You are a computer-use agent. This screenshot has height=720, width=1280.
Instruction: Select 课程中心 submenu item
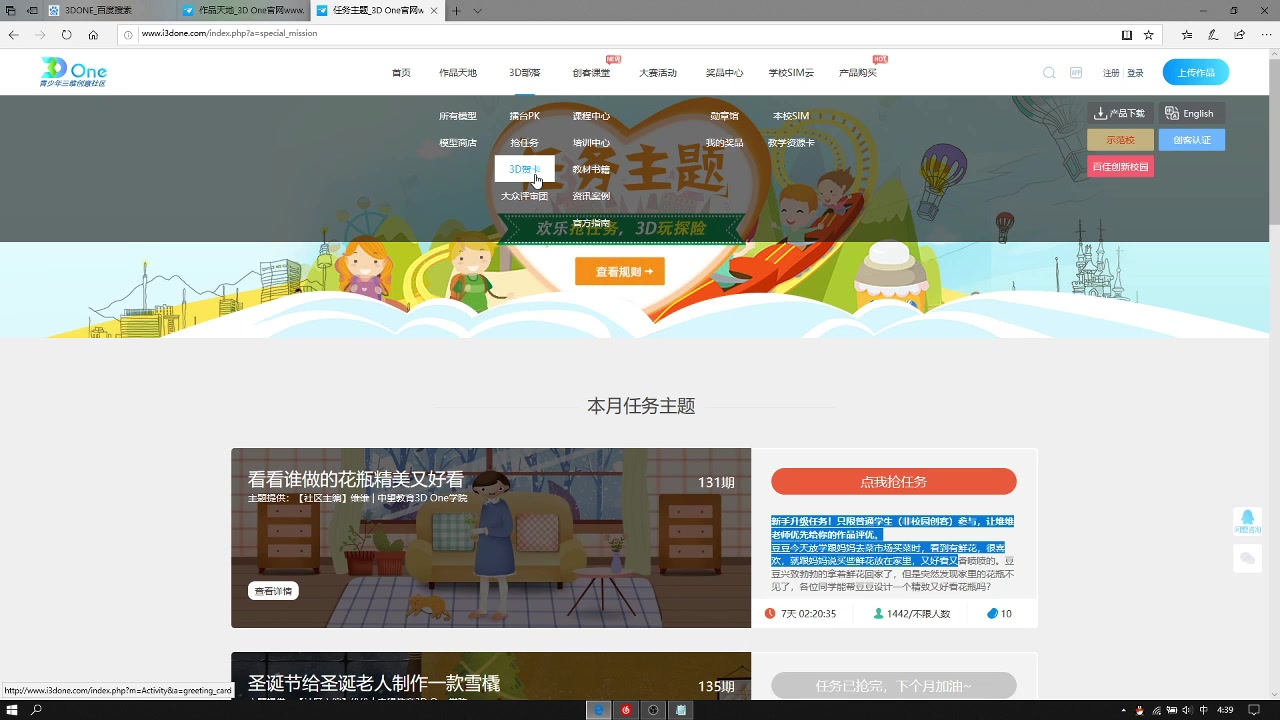(x=591, y=116)
